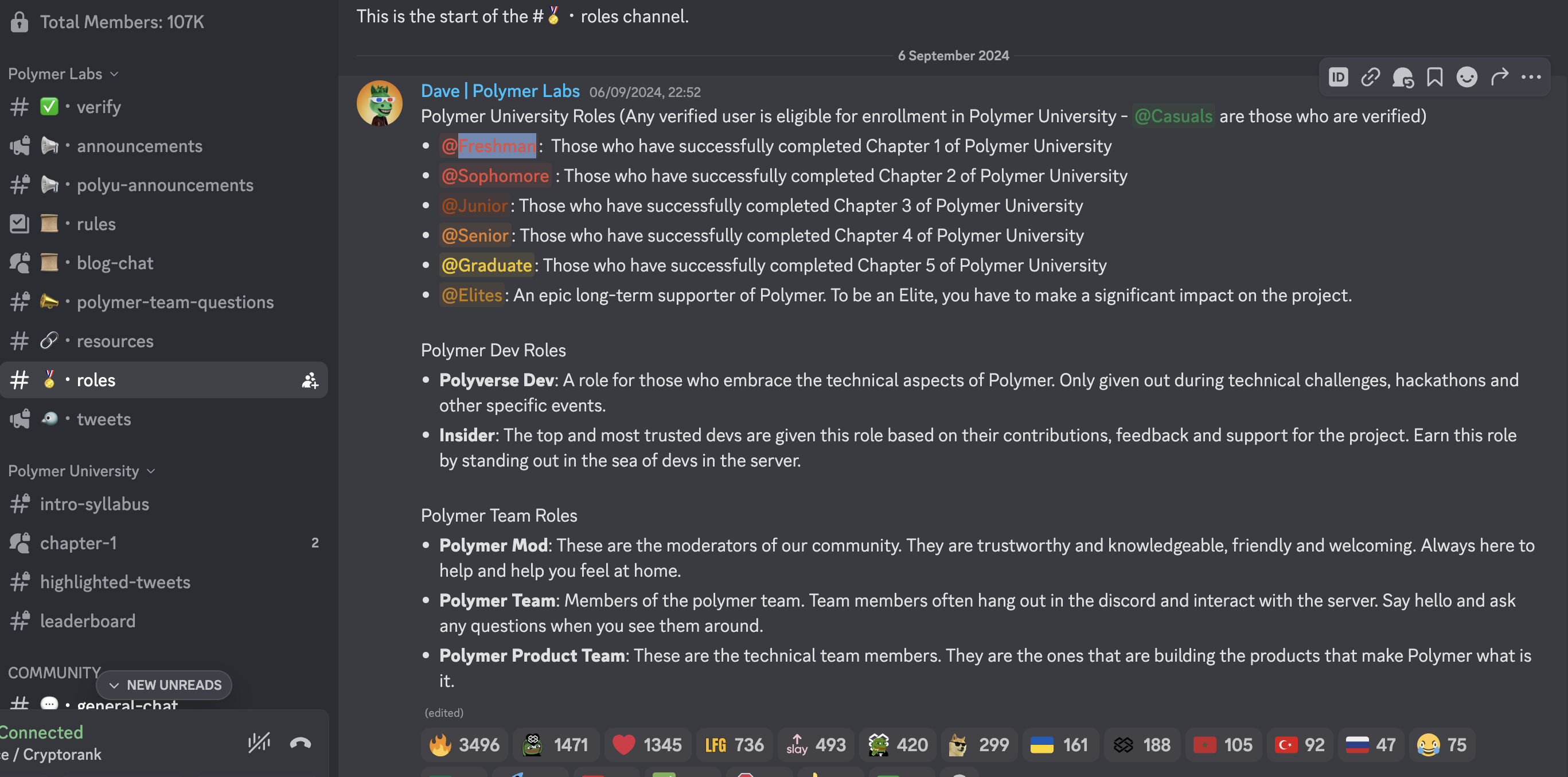Open the tweets channel
The image size is (1568, 777).
click(x=163, y=419)
